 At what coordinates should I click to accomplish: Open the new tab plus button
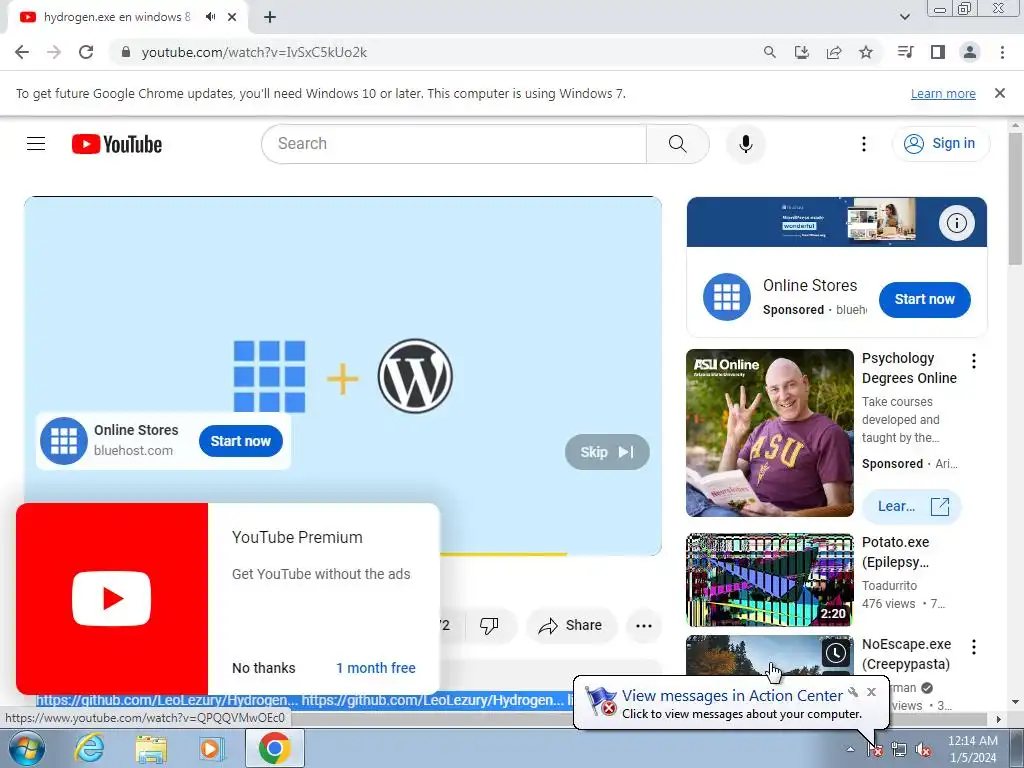pos(270,18)
